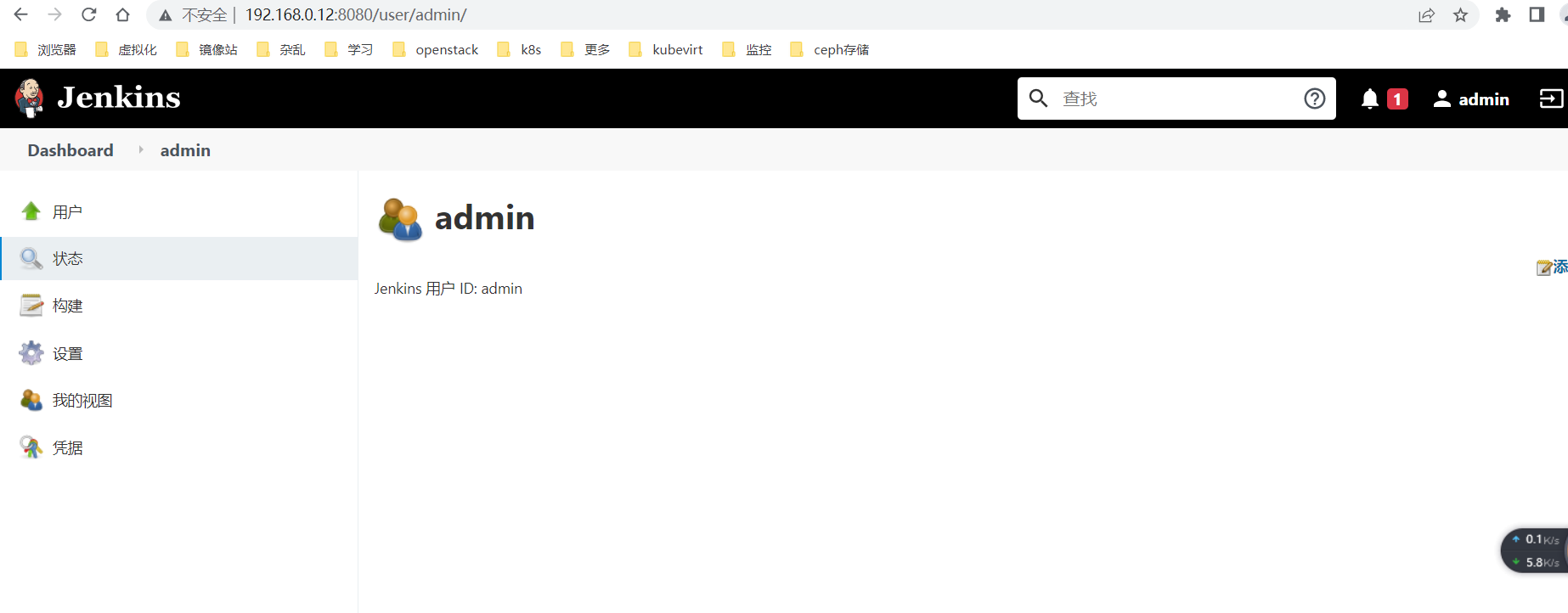
Task: Go to Dashboard breadcrumb
Action: (71, 150)
